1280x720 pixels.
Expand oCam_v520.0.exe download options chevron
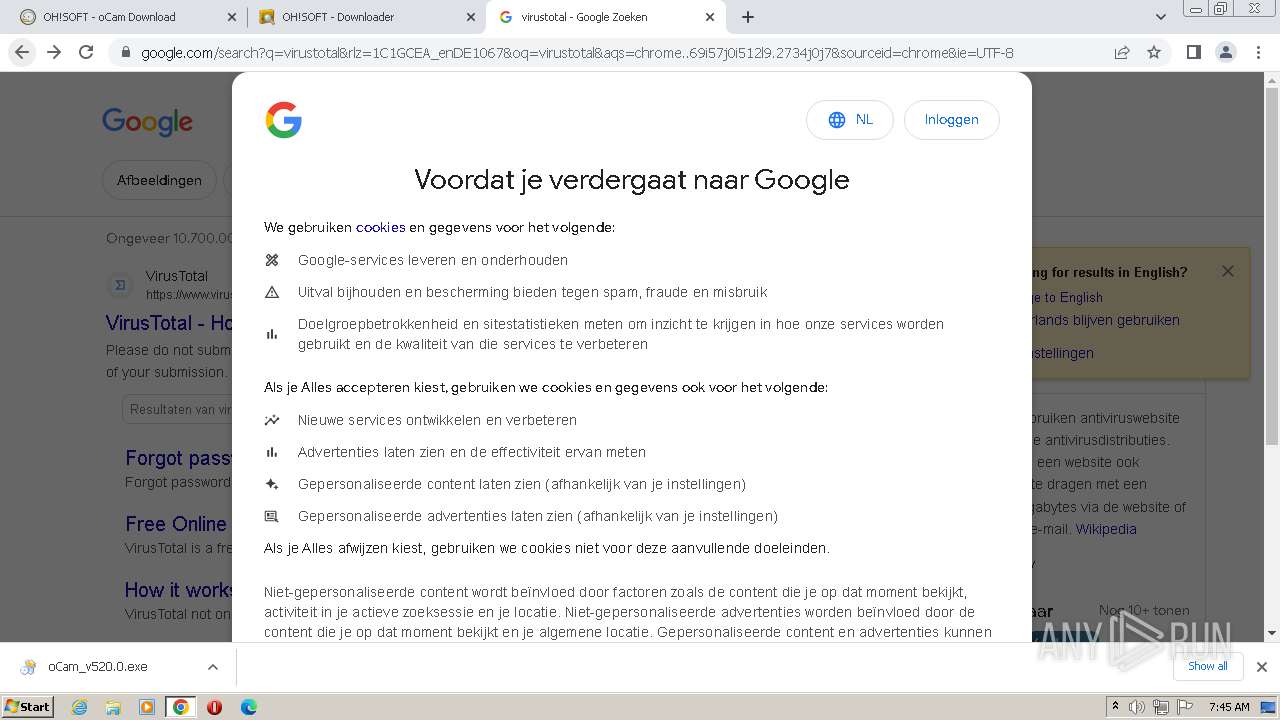coord(212,667)
